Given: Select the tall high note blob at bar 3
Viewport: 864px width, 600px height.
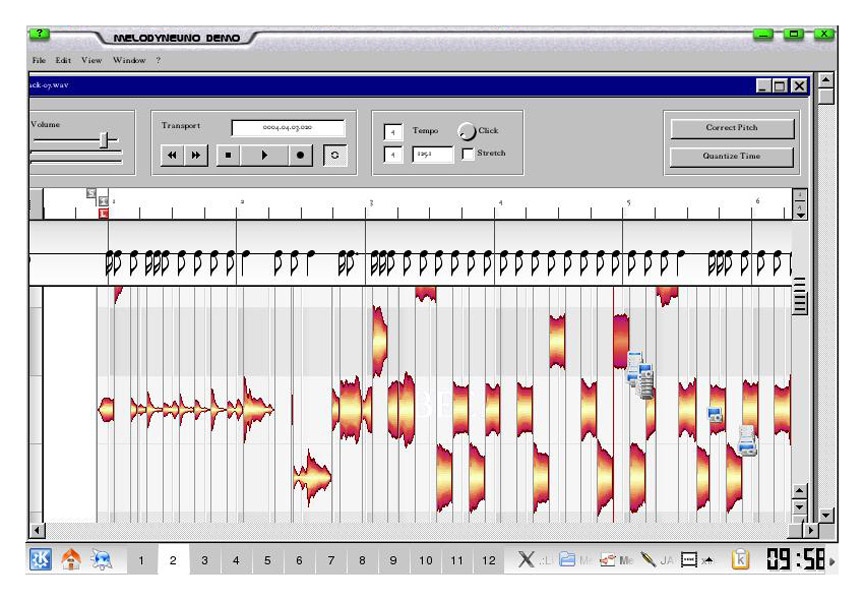Looking at the screenshot, I should point(380,342).
